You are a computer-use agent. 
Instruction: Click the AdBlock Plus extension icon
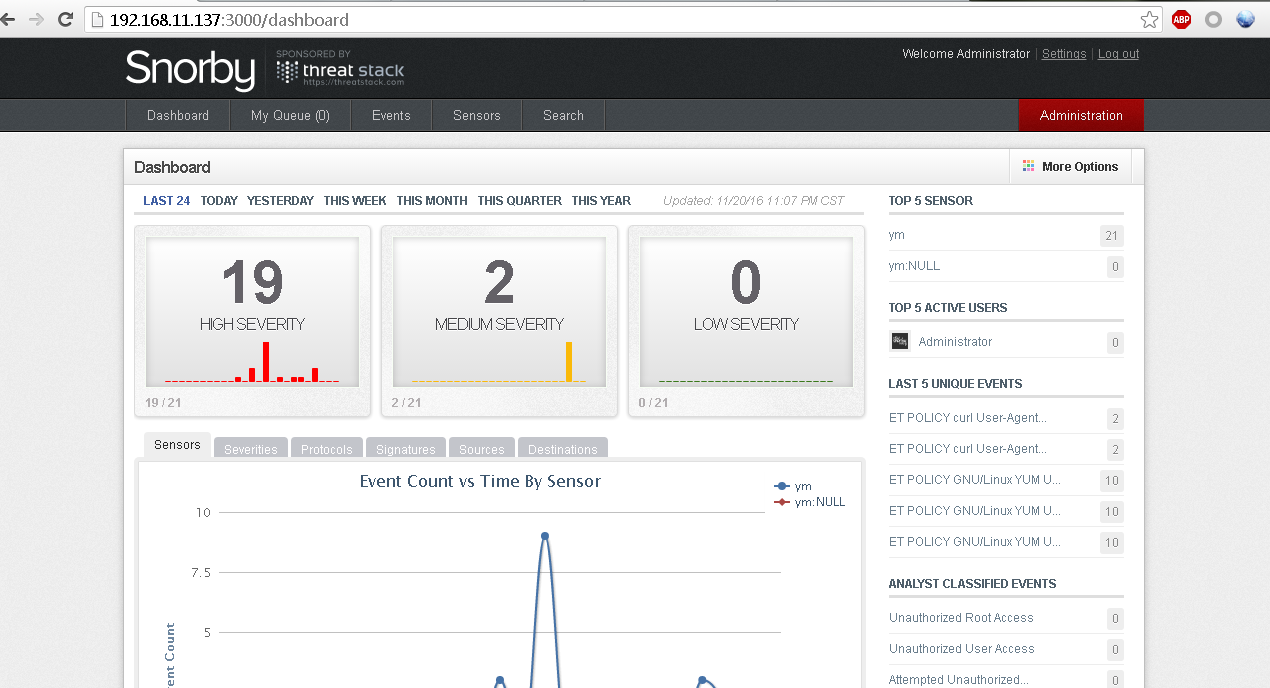pos(1181,19)
